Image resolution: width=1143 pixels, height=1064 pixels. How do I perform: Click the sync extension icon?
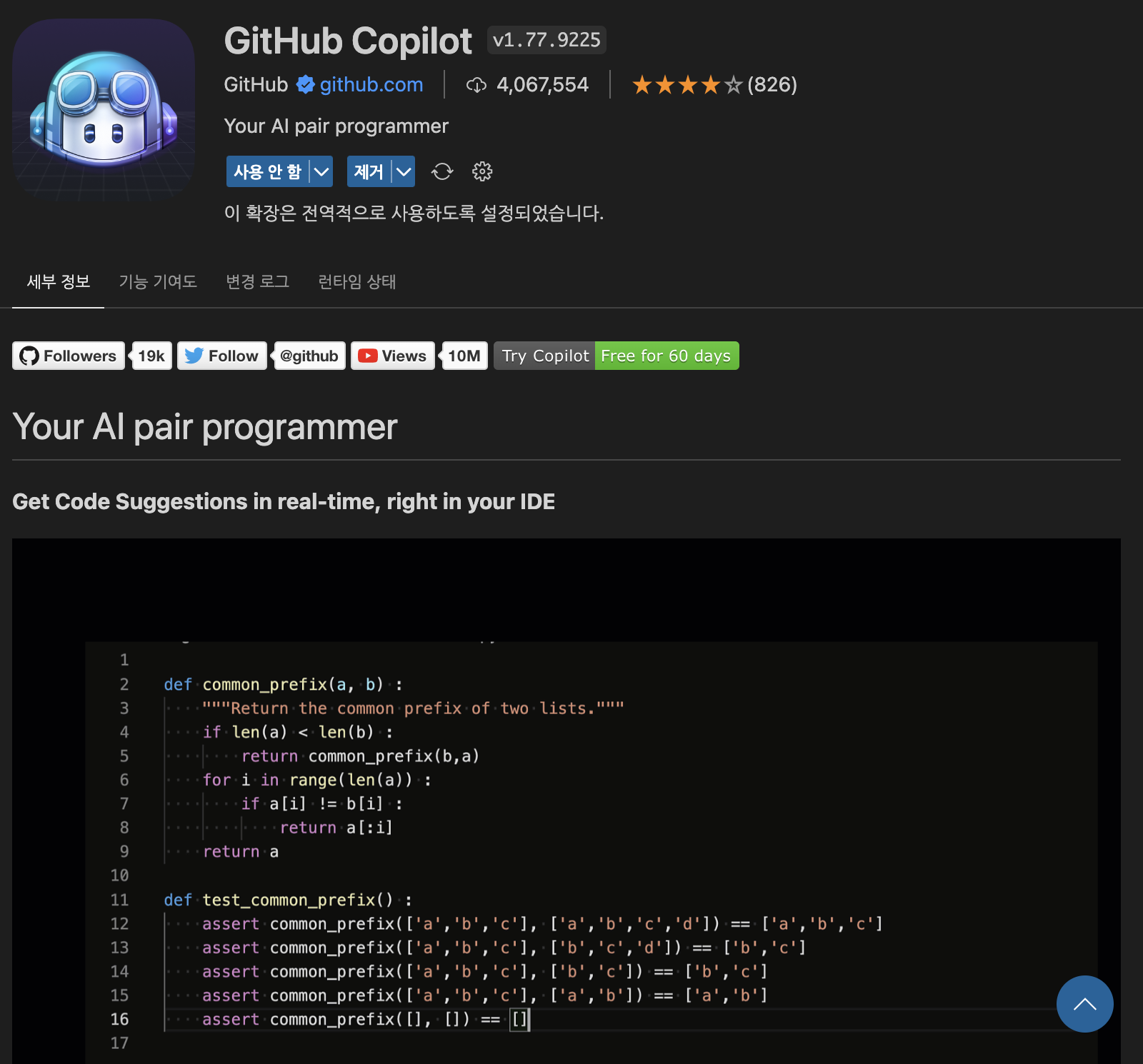(442, 171)
